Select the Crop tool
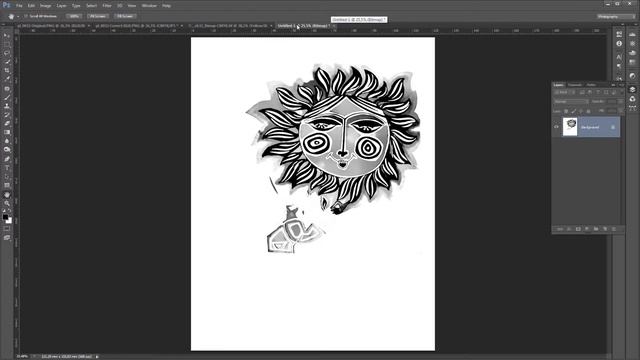Viewport: 640px width, 360px height. (x=7, y=71)
